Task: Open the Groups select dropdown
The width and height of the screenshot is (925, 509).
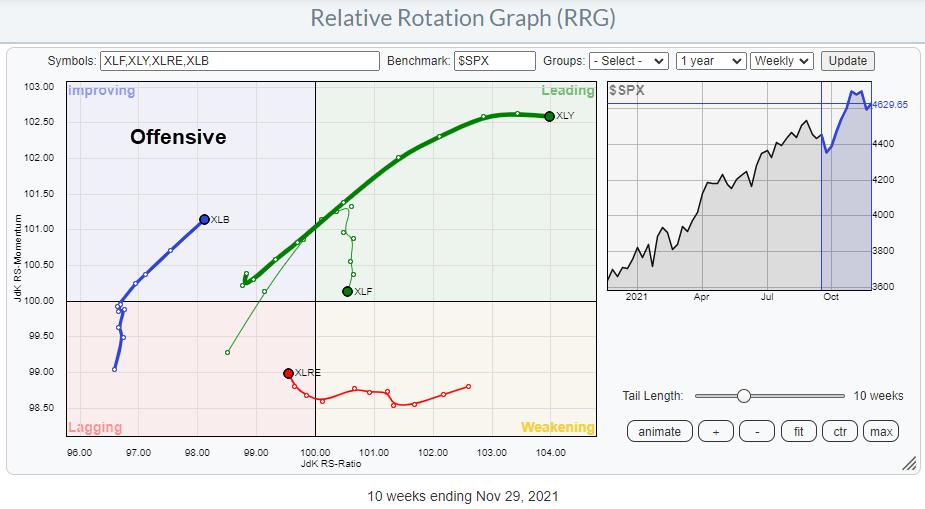Action: coord(628,61)
